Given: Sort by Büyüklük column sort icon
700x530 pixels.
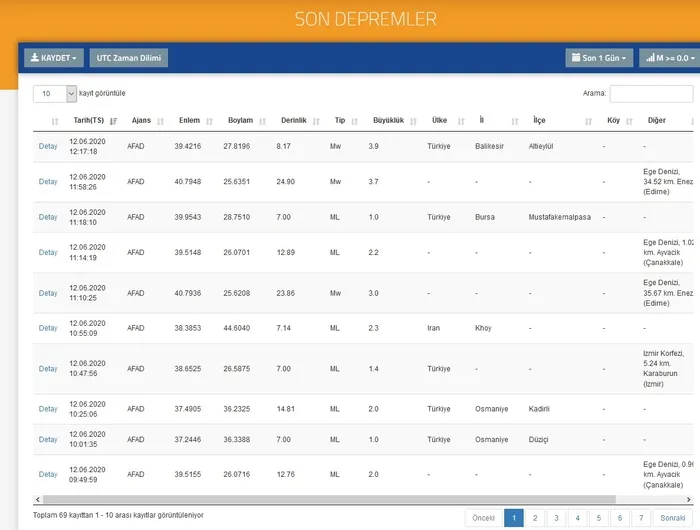Looking at the screenshot, I should (414, 121).
